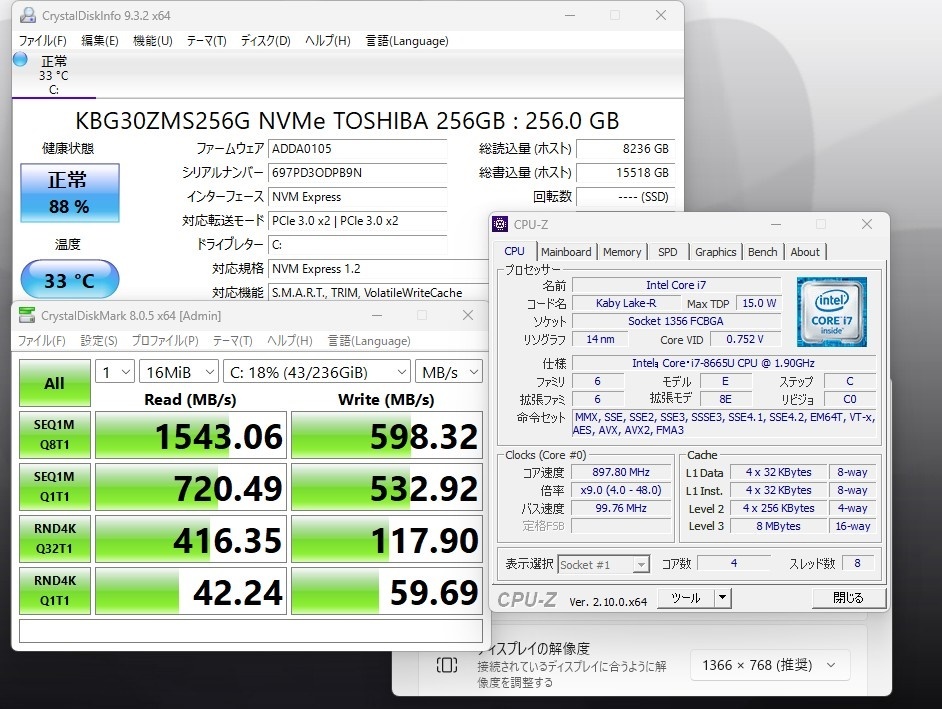Switch to the SPD tab in CPU-Z

667,252
